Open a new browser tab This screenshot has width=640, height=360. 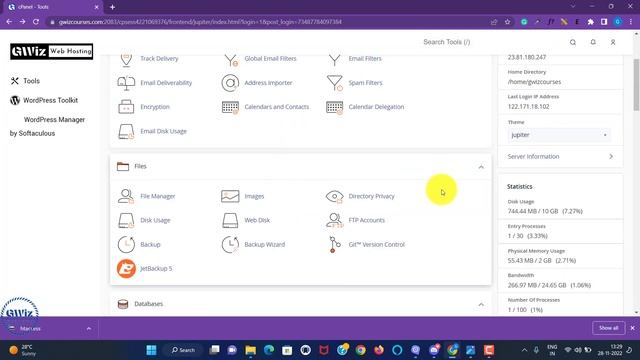coord(112,7)
